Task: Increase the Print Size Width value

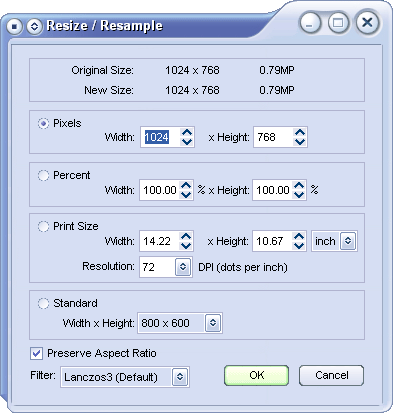Action: tap(186, 236)
